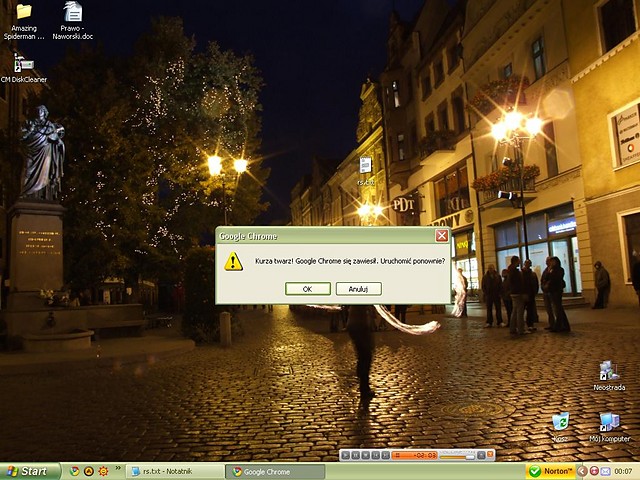Switch to rs.txt - Notatnik taskbar button

[175, 471]
